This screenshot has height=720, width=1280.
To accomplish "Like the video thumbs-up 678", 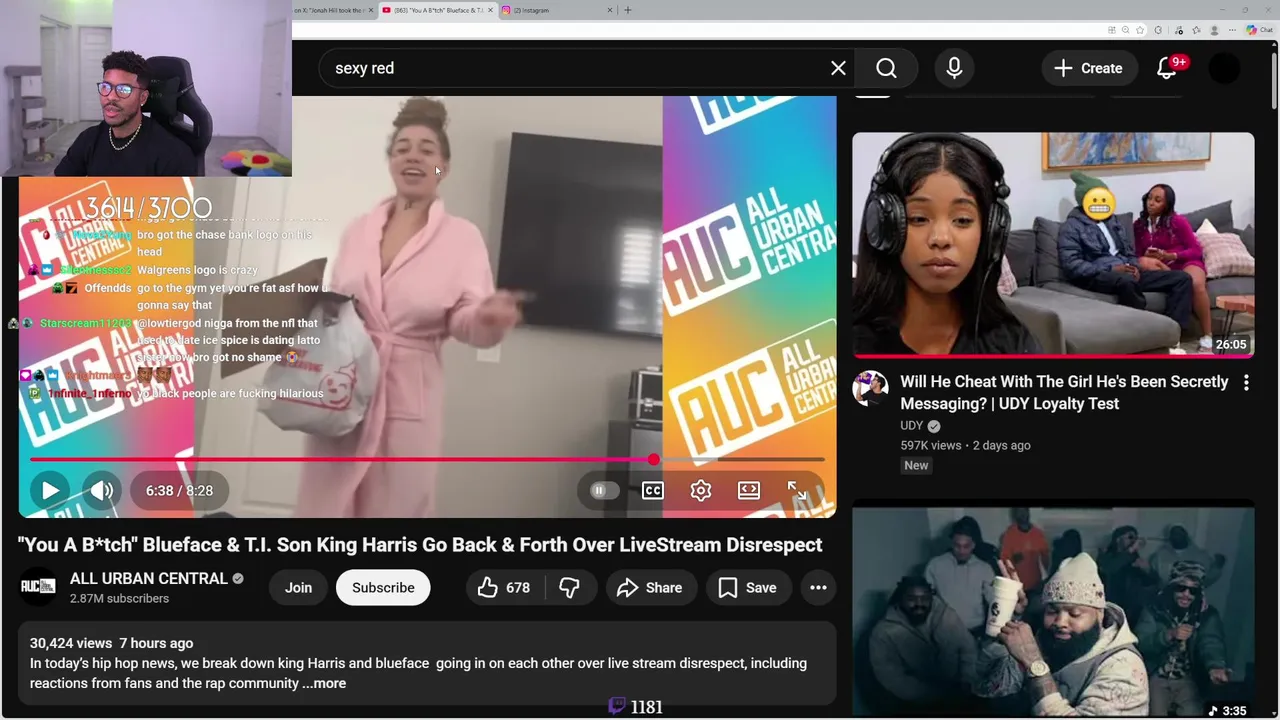I will [x=504, y=588].
